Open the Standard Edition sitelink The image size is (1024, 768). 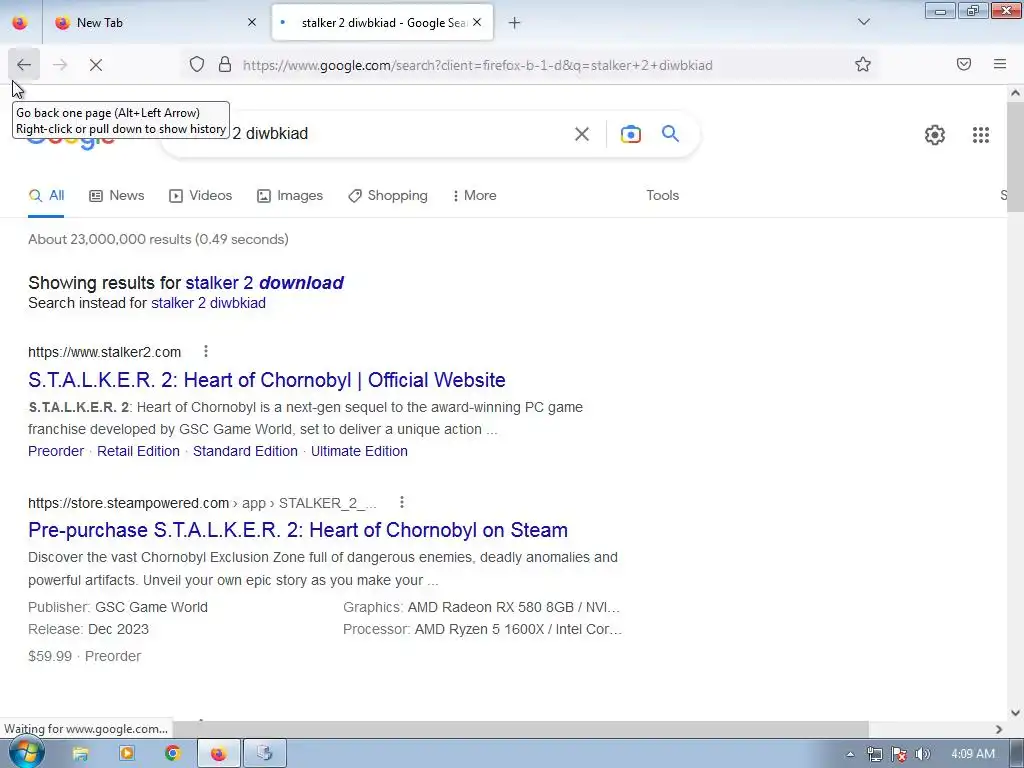tap(246, 451)
